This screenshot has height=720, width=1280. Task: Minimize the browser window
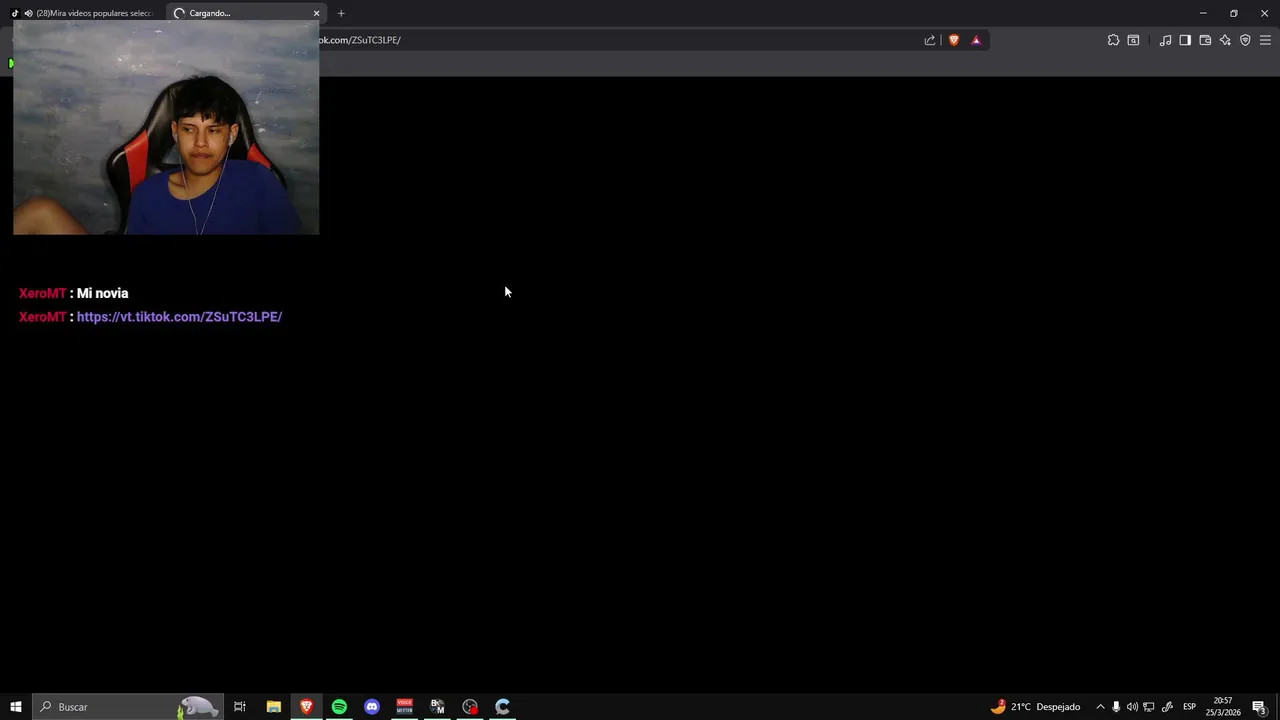click(x=1202, y=13)
